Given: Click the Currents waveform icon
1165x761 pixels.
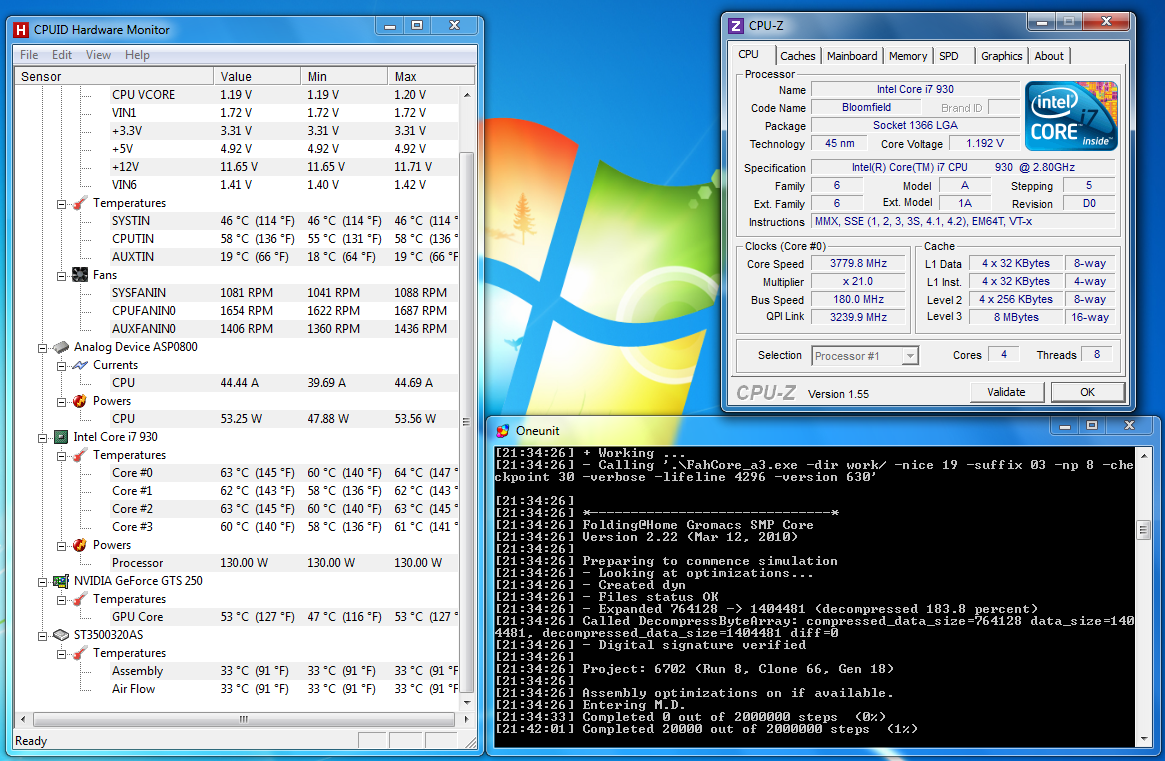Looking at the screenshot, I should [80, 365].
